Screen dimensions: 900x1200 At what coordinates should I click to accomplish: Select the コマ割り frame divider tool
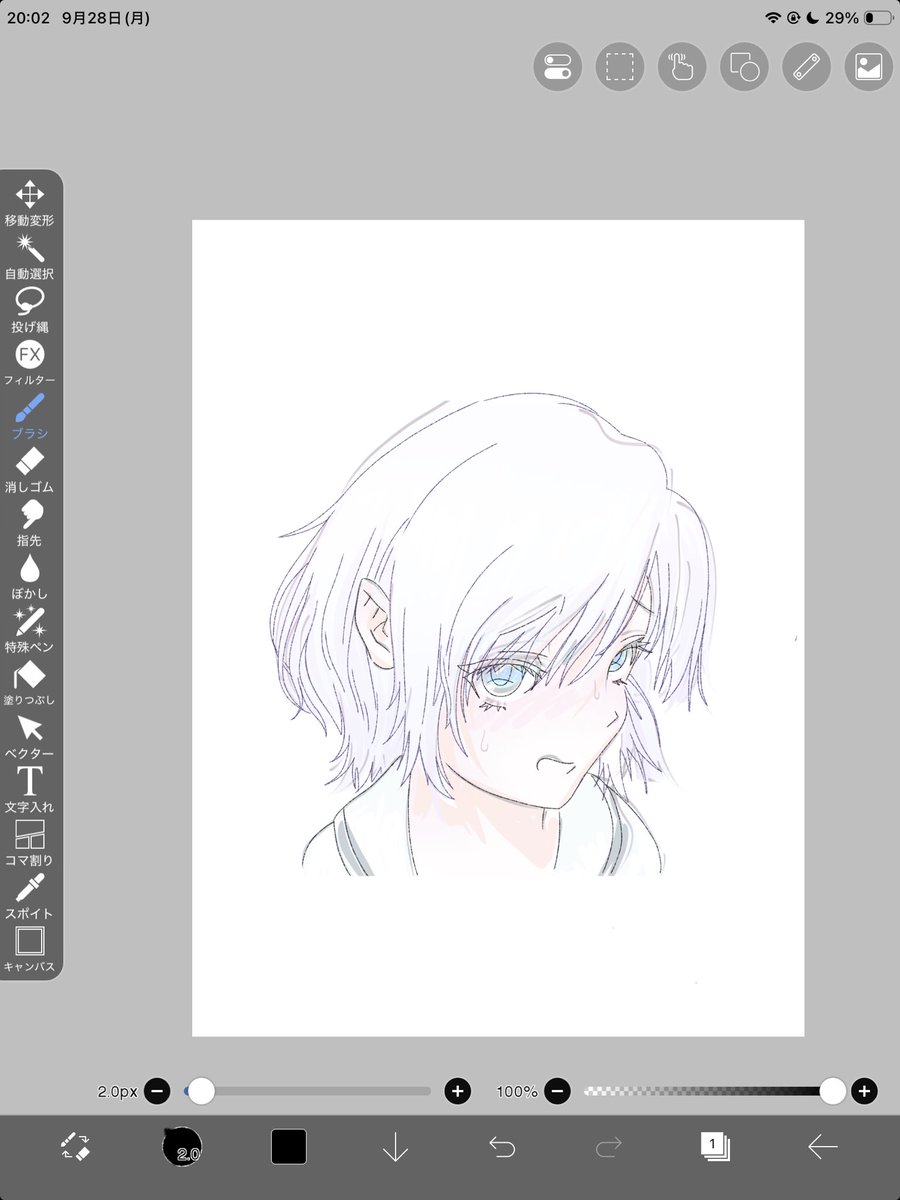[x=30, y=844]
